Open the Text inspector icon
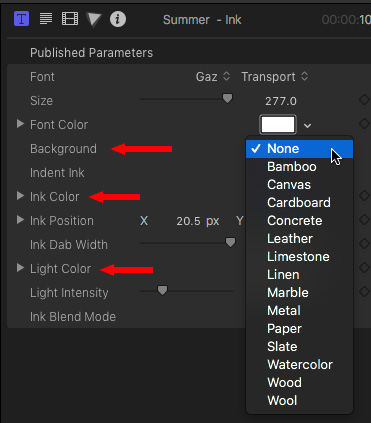The image size is (371, 423). (x=46, y=19)
